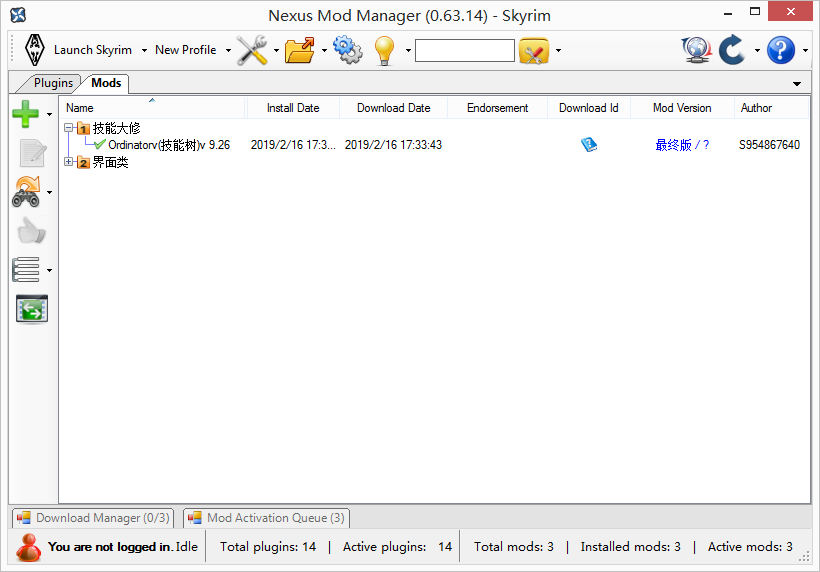Viewport: 820px width, 572px height.
Task: Open dropdown arrow beside Launch Skyrim
Action: (144, 50)
